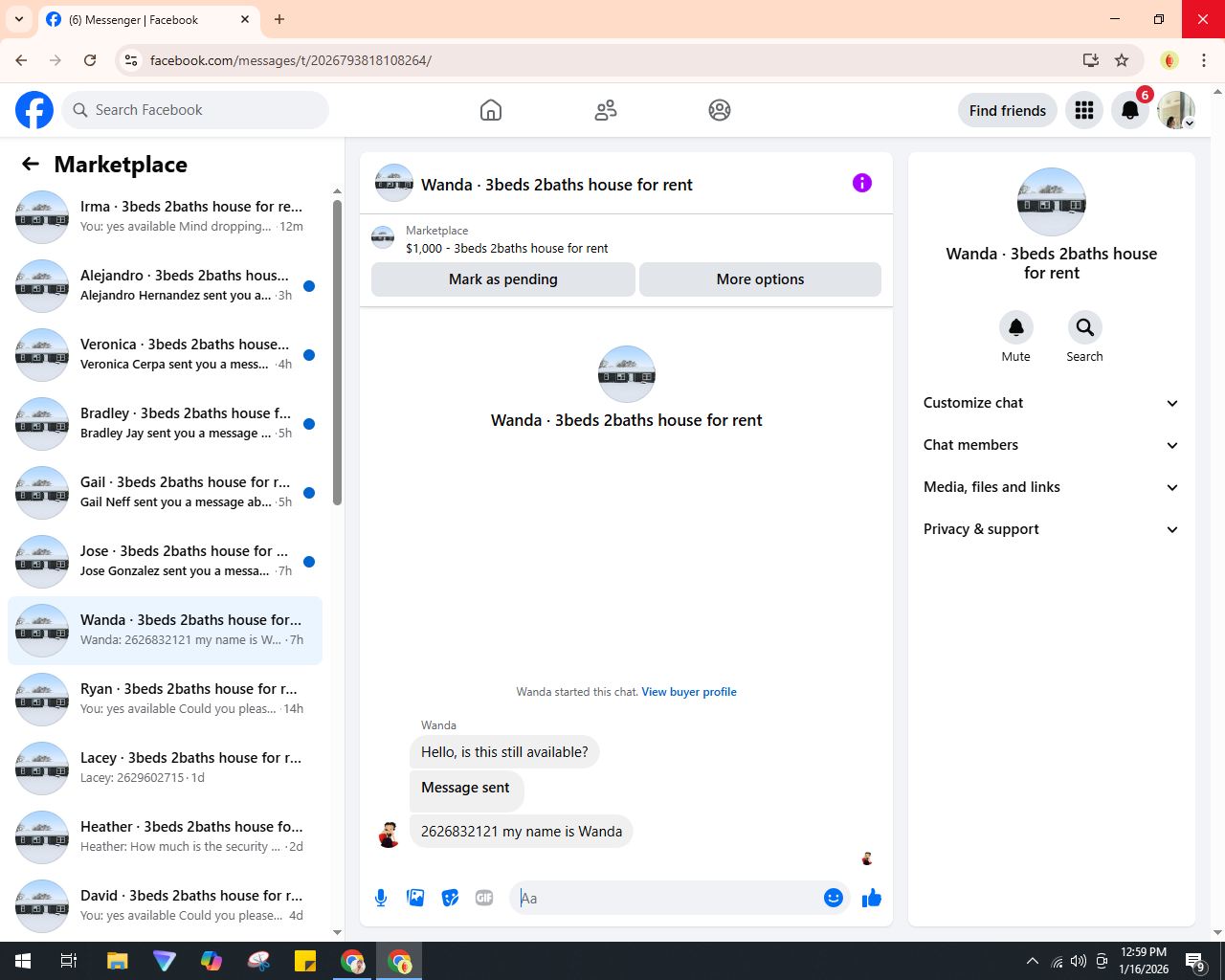This screenshot has height=980, width=1225.
Task: Open the system notification center icon
Action: click(x=1195, y=961)
